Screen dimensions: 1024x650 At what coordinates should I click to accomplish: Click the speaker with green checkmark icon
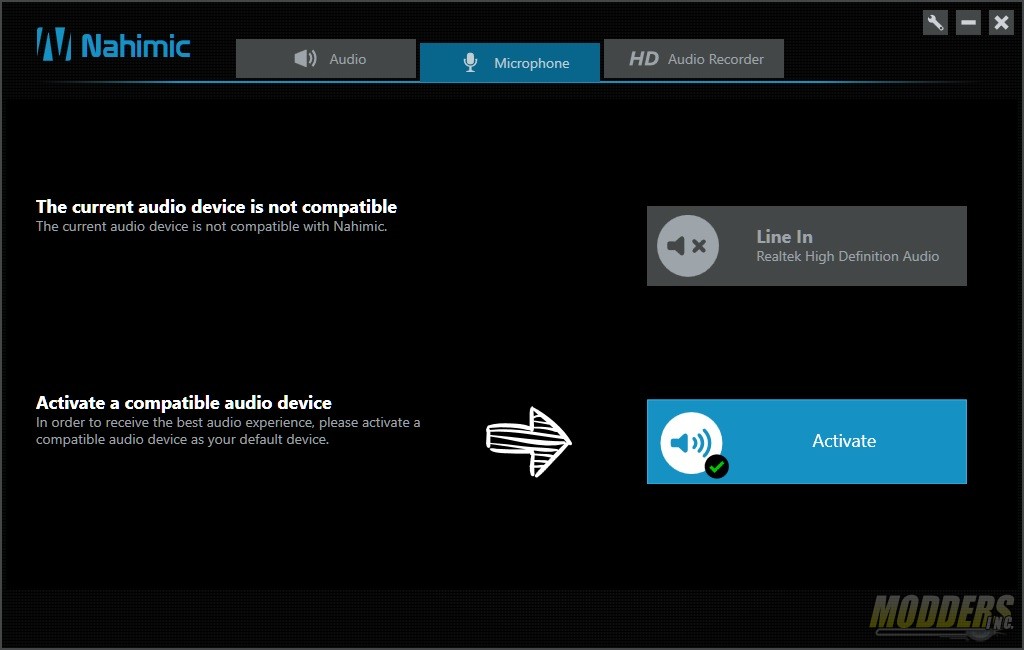(x=693, y=444)
